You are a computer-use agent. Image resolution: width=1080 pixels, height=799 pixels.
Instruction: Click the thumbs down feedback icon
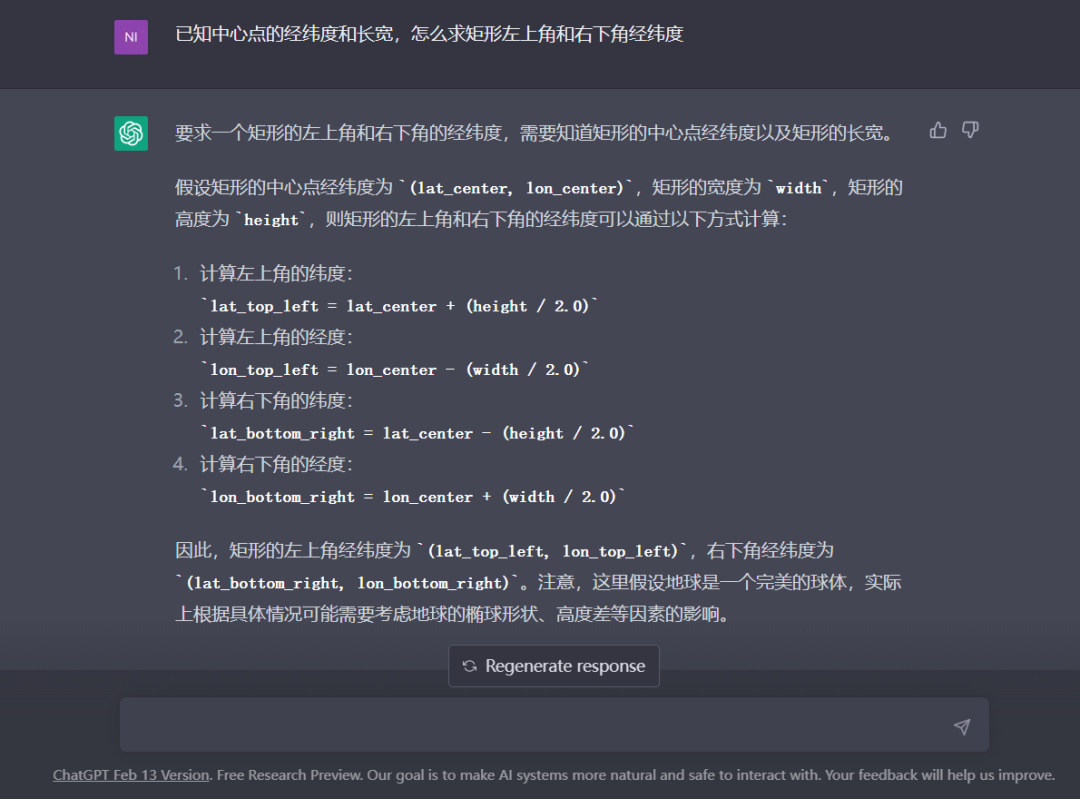[x=970, y=130]
